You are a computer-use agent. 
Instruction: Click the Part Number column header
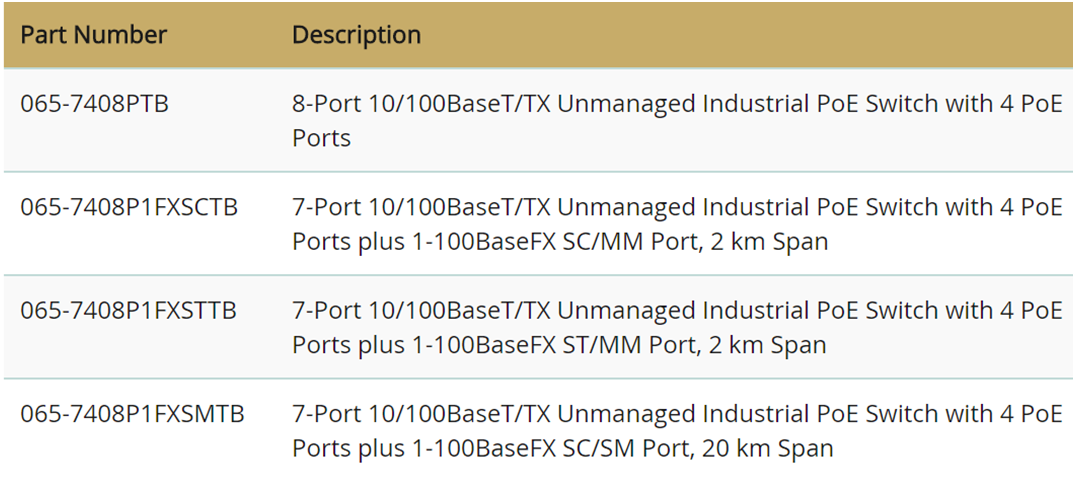pyautogui.click(x=93, y=34)
